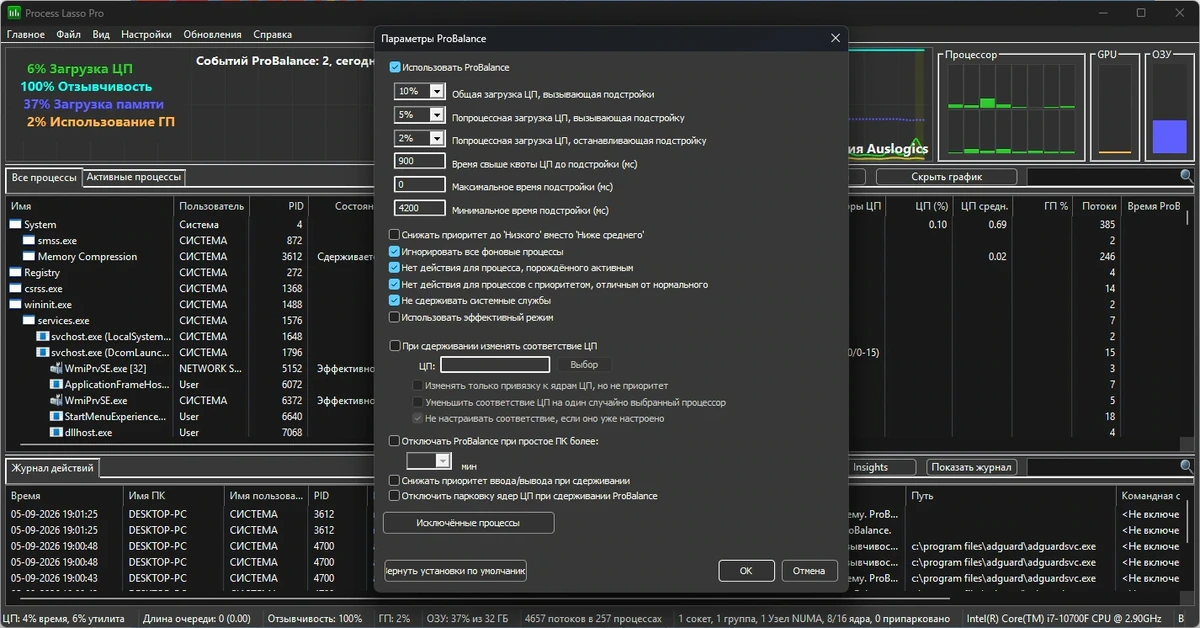Screen dimensions: 1200x628
Task: Toggle 'Нет действия для процессов с приоритетом'
Action: click(x=394, y=284)
